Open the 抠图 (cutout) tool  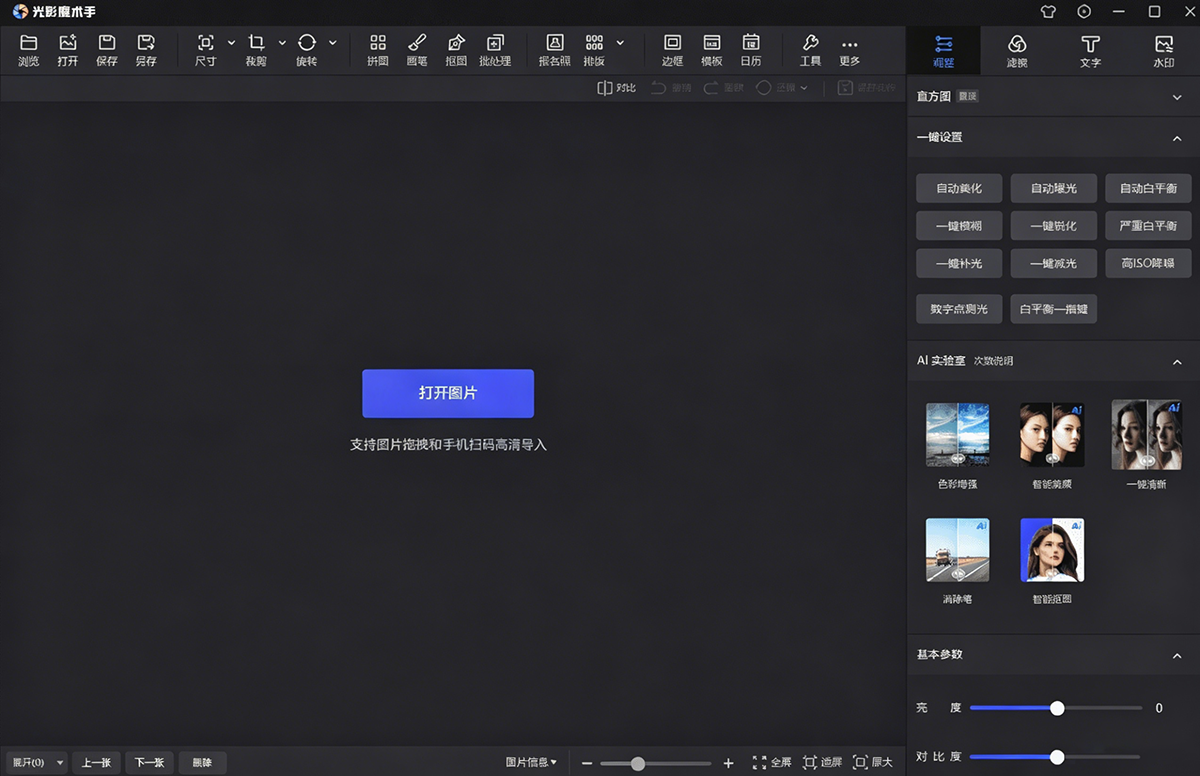click(456, 50)
